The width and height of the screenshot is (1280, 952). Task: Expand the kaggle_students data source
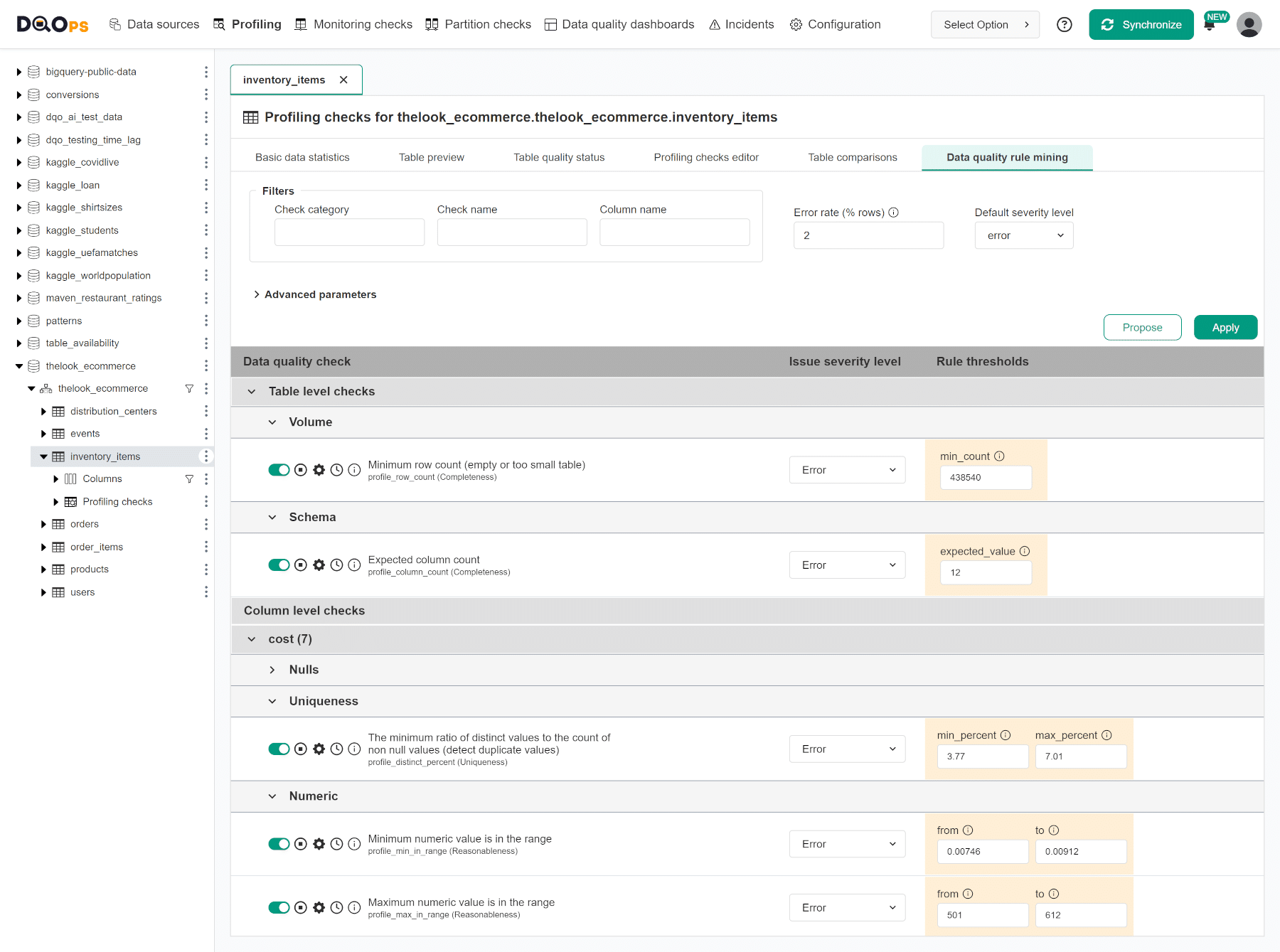pos(19,230)
